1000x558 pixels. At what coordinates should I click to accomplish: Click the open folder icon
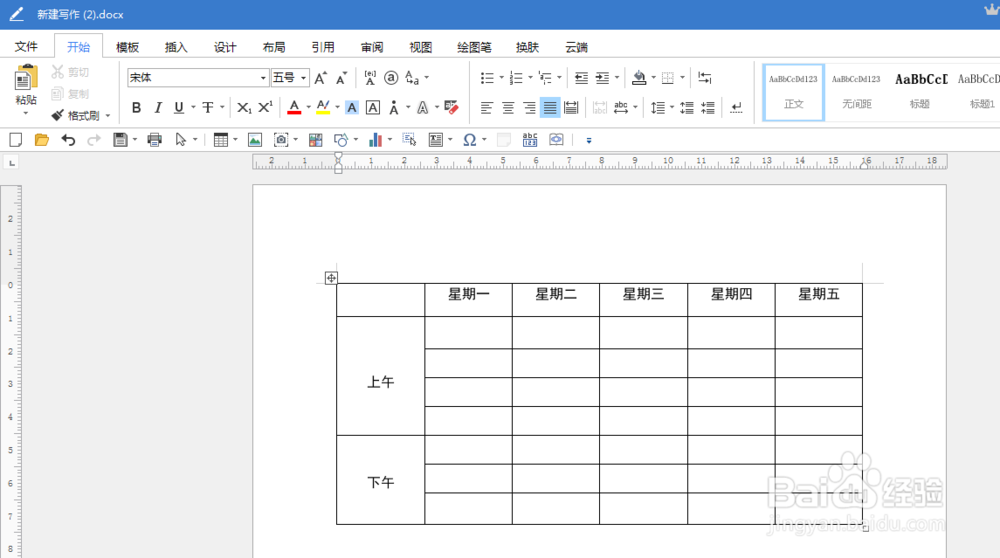(x=41, y=140)
